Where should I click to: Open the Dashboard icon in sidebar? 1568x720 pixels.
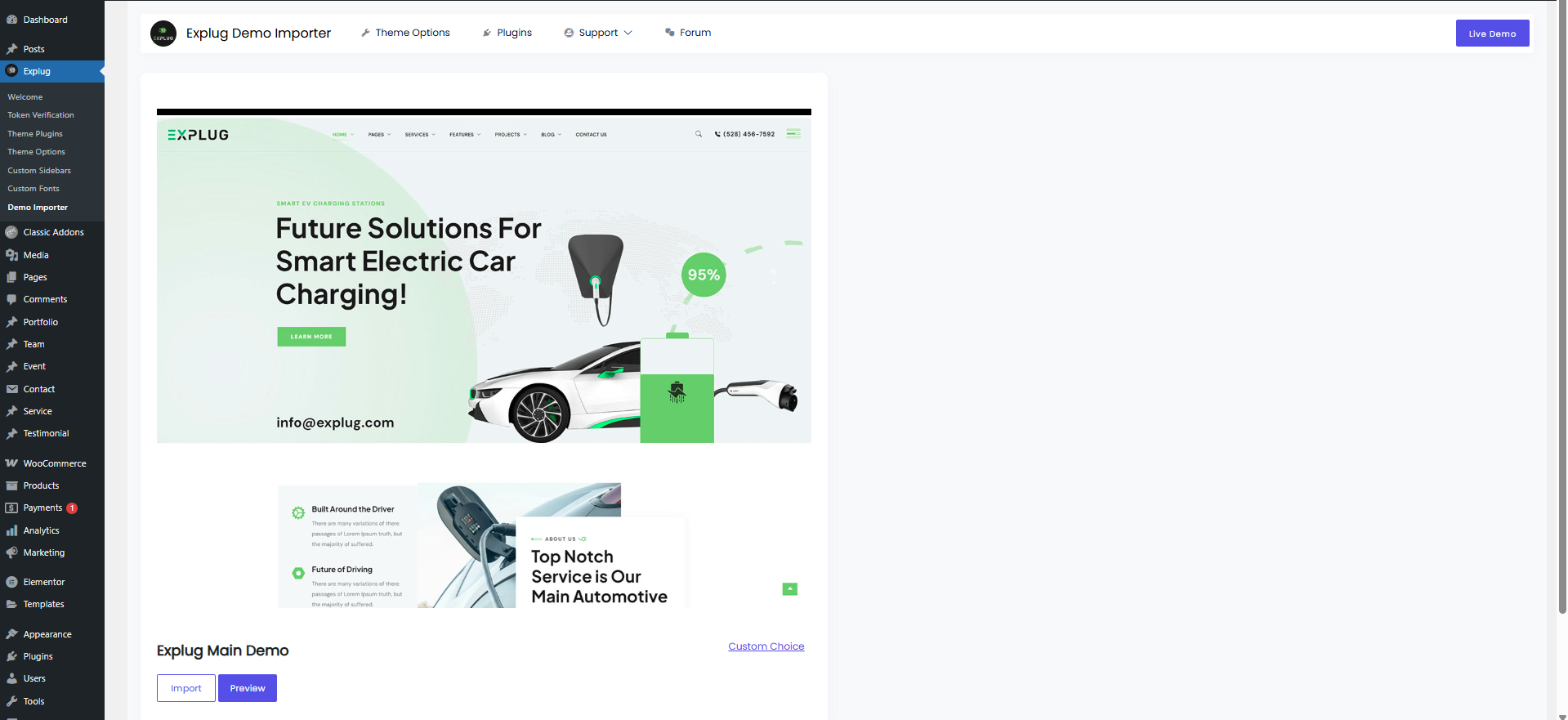(11, 20)
